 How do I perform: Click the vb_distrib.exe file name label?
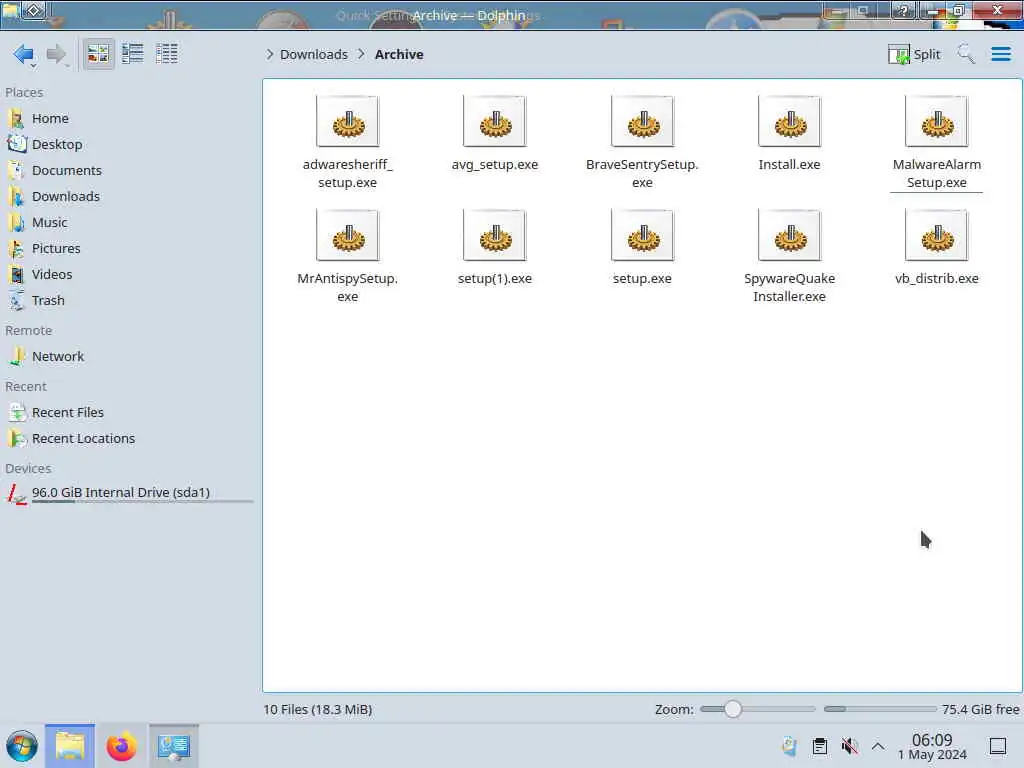(x=936, y=278)
